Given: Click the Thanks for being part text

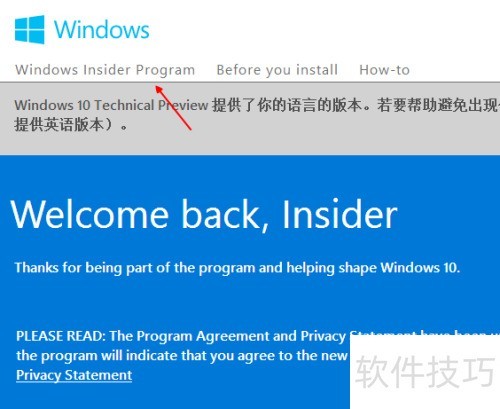Looking at the screenshot, I should coord(237,268).
